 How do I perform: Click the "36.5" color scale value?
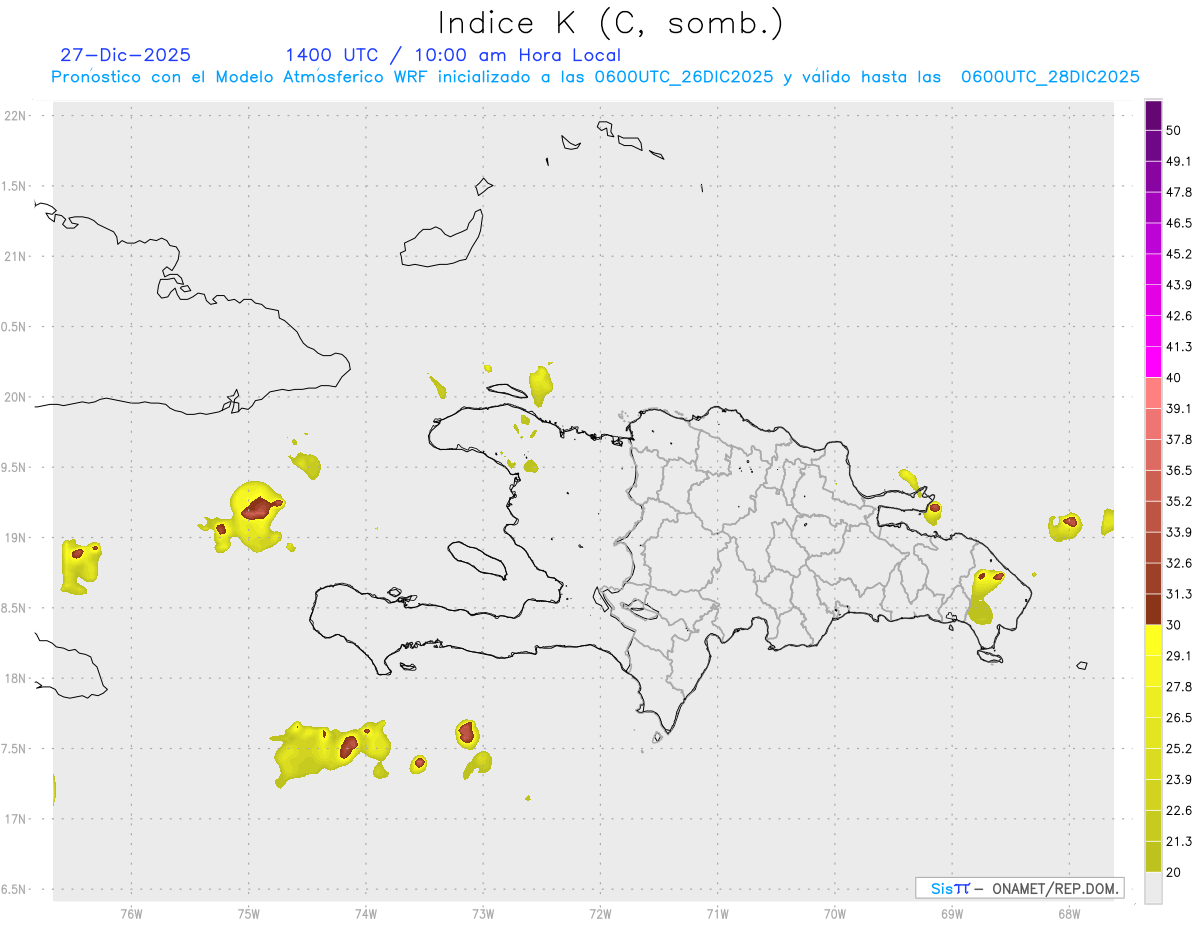1179,471
